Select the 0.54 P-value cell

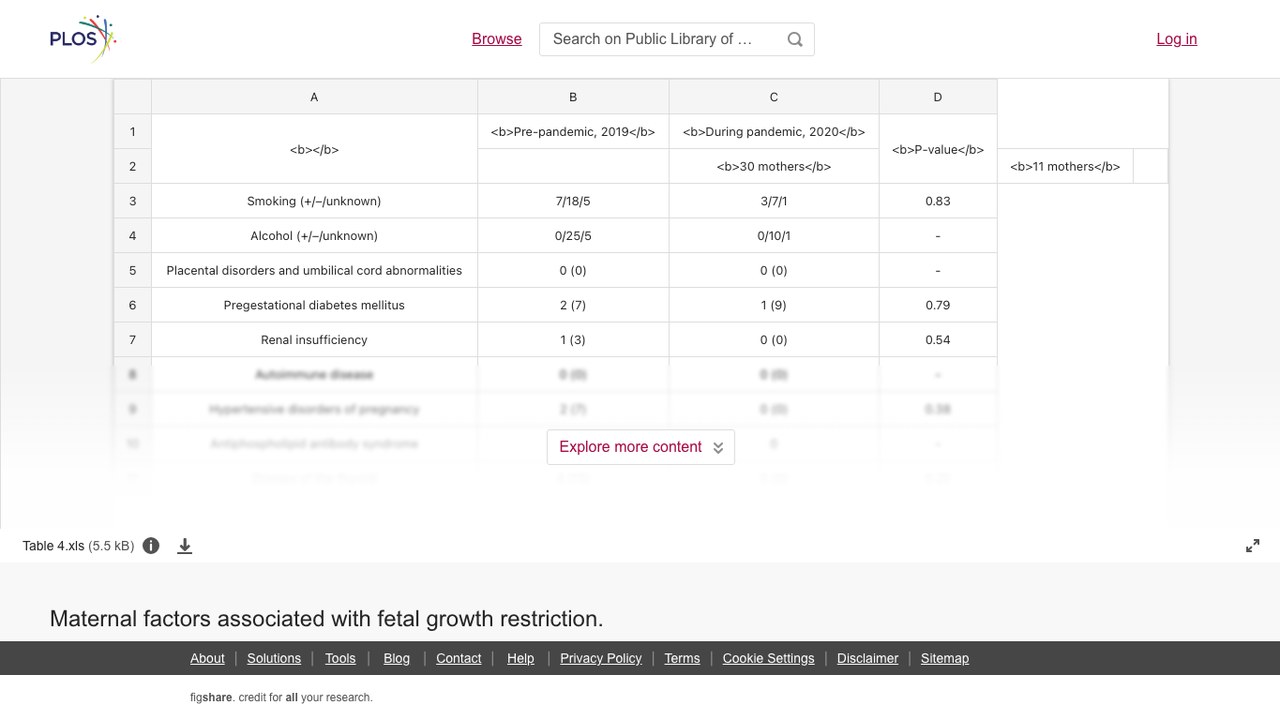coord(938,340)
